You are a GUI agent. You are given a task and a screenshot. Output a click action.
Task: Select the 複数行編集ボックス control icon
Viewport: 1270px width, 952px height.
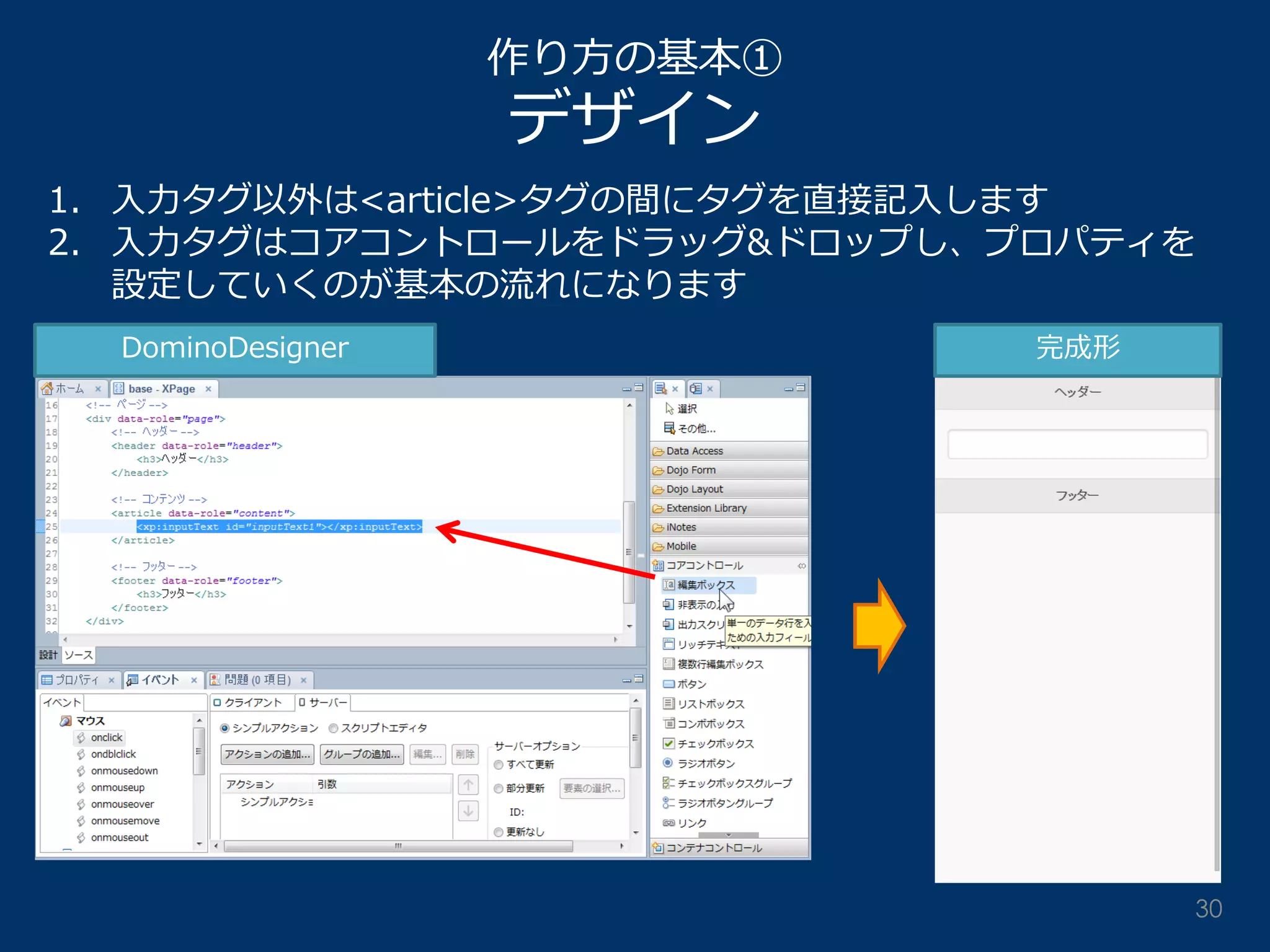[668, 664]
